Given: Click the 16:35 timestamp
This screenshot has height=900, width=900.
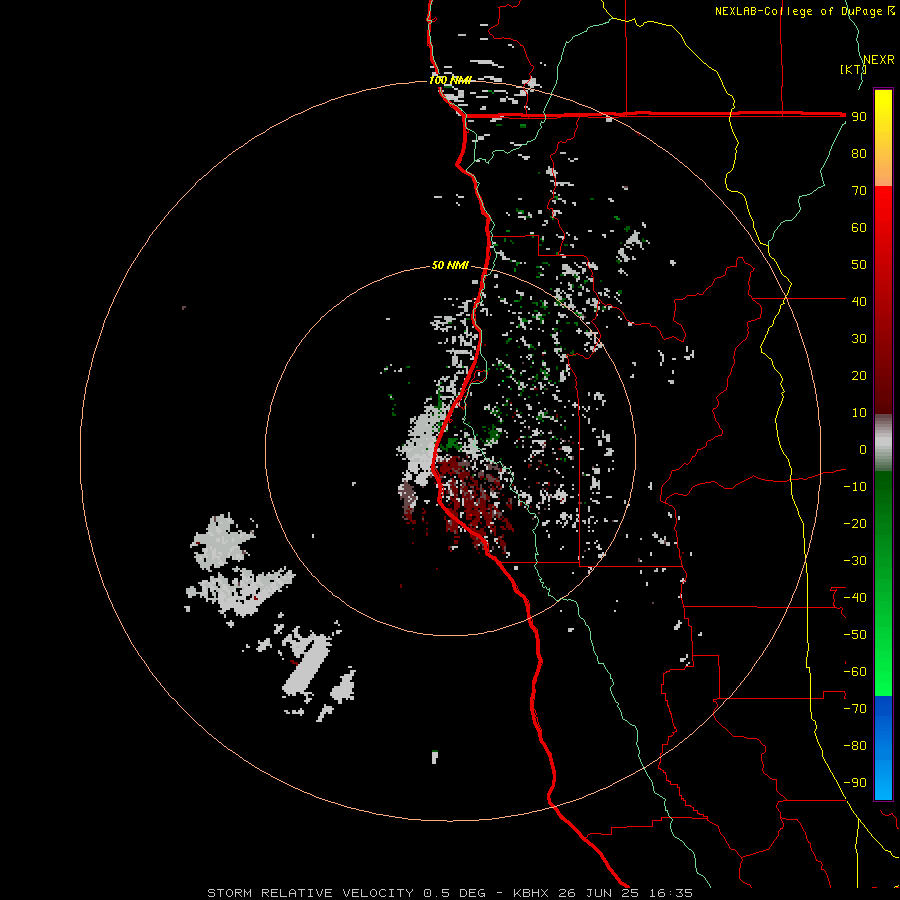Looking at the screenshot, I should point(671,893).
